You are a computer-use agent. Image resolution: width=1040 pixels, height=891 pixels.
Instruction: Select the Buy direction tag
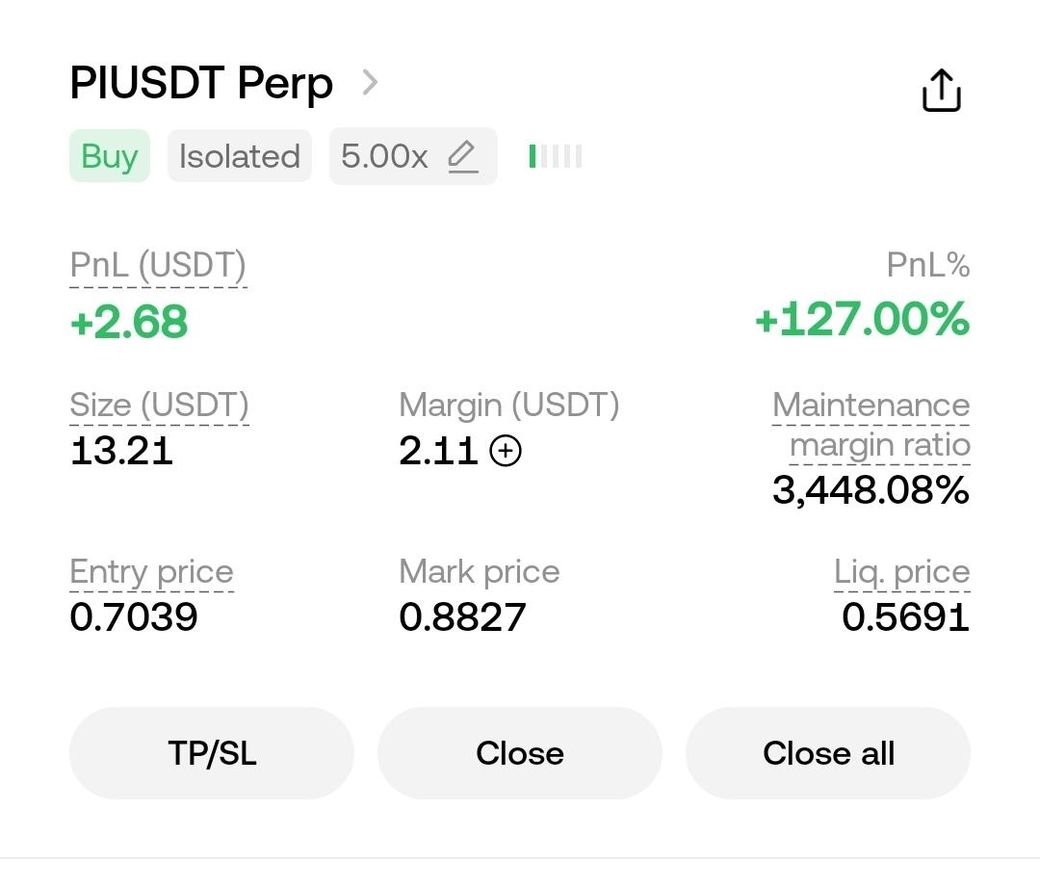tap(109, 157)
